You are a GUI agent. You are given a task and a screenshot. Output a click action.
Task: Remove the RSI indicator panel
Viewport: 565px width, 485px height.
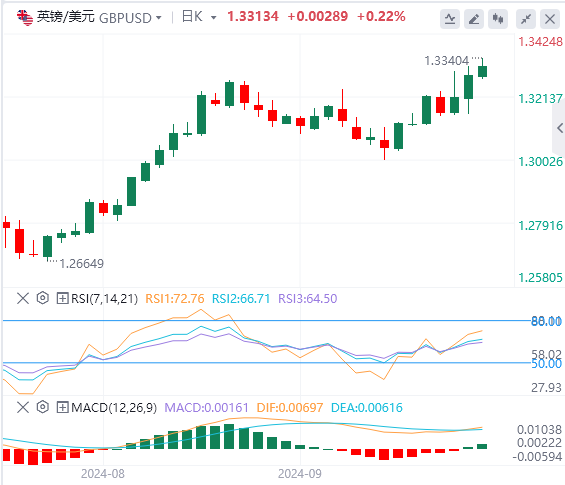(x=23, y=298)
